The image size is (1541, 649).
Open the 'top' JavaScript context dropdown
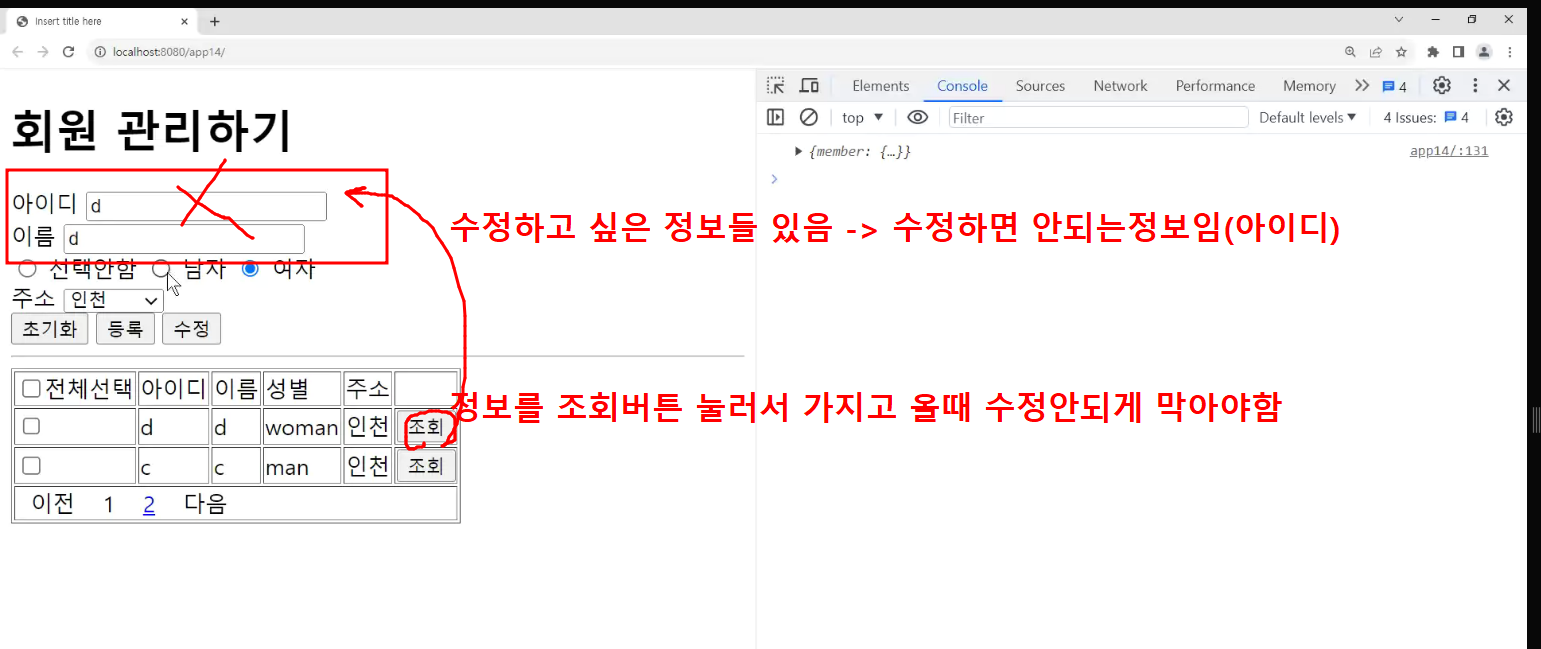pyautogui.click(x=863, y=117)
